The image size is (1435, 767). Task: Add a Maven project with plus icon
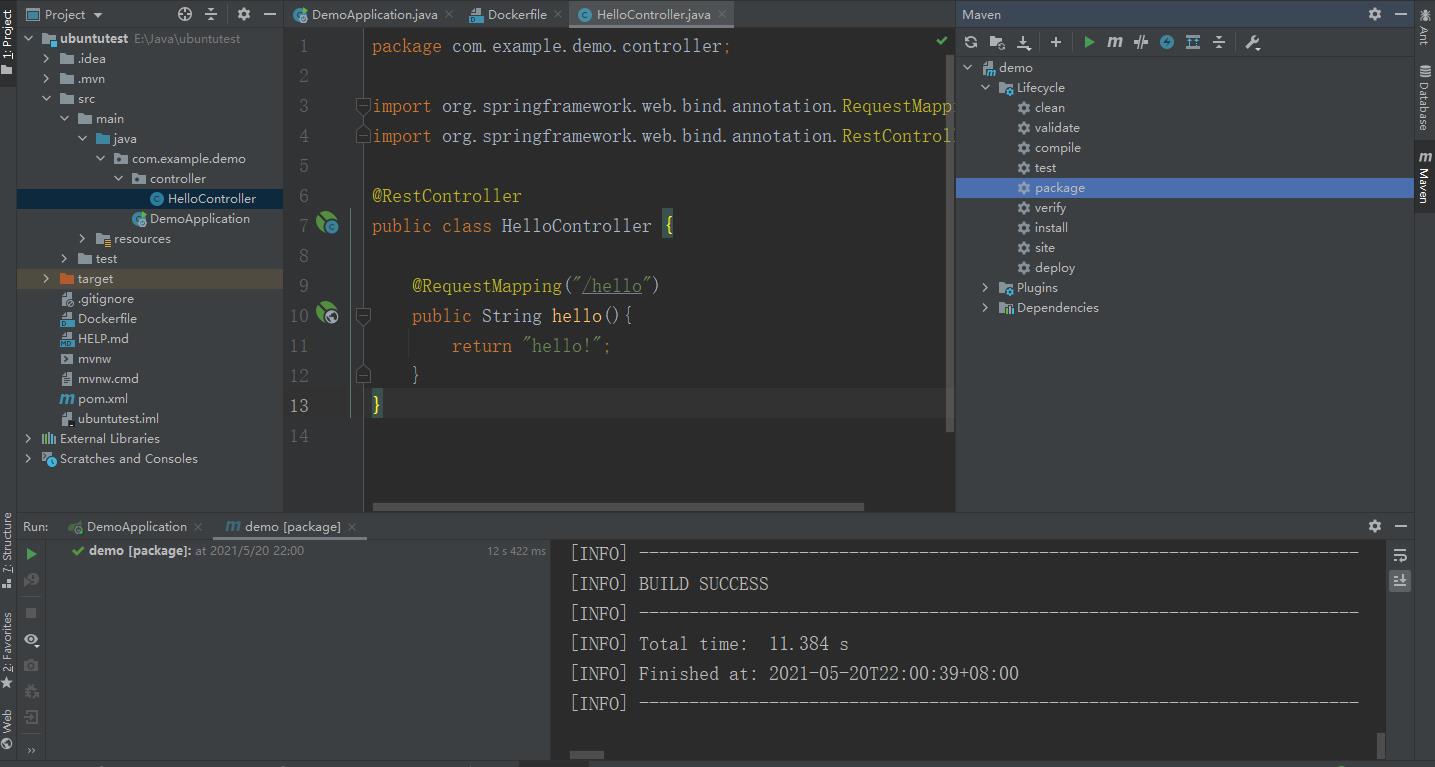click(1056, 42)
